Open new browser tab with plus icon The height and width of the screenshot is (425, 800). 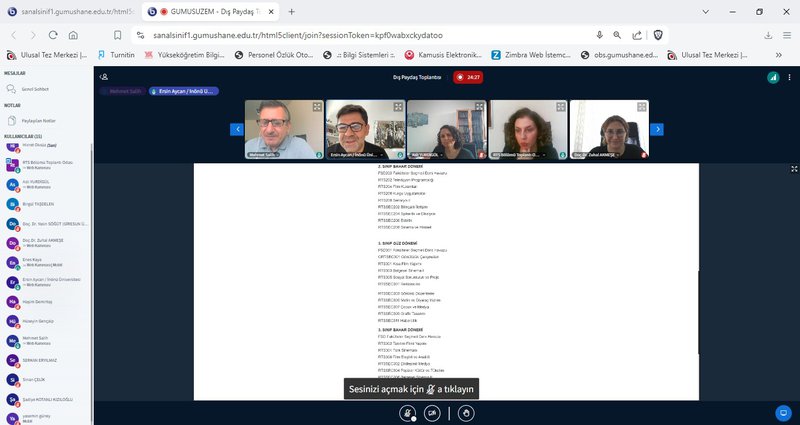point(291,12)
